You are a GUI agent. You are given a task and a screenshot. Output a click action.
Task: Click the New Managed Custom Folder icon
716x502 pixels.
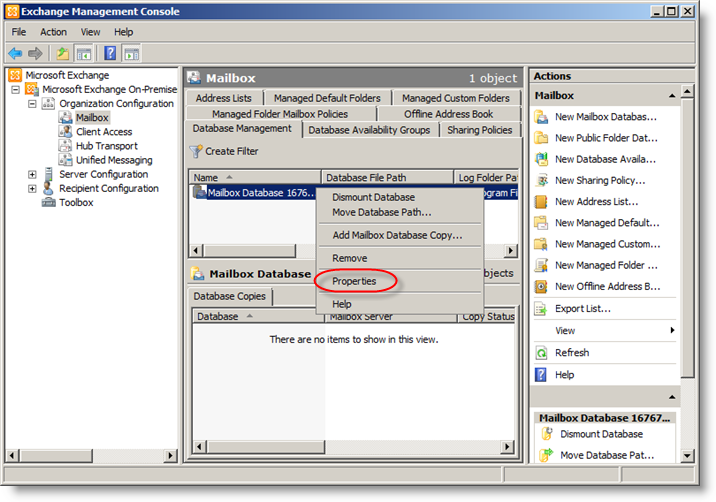[x=541, y=244]
